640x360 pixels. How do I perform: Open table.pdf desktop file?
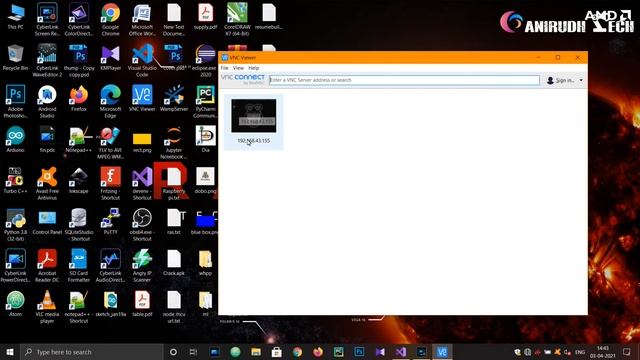[142, 303]
